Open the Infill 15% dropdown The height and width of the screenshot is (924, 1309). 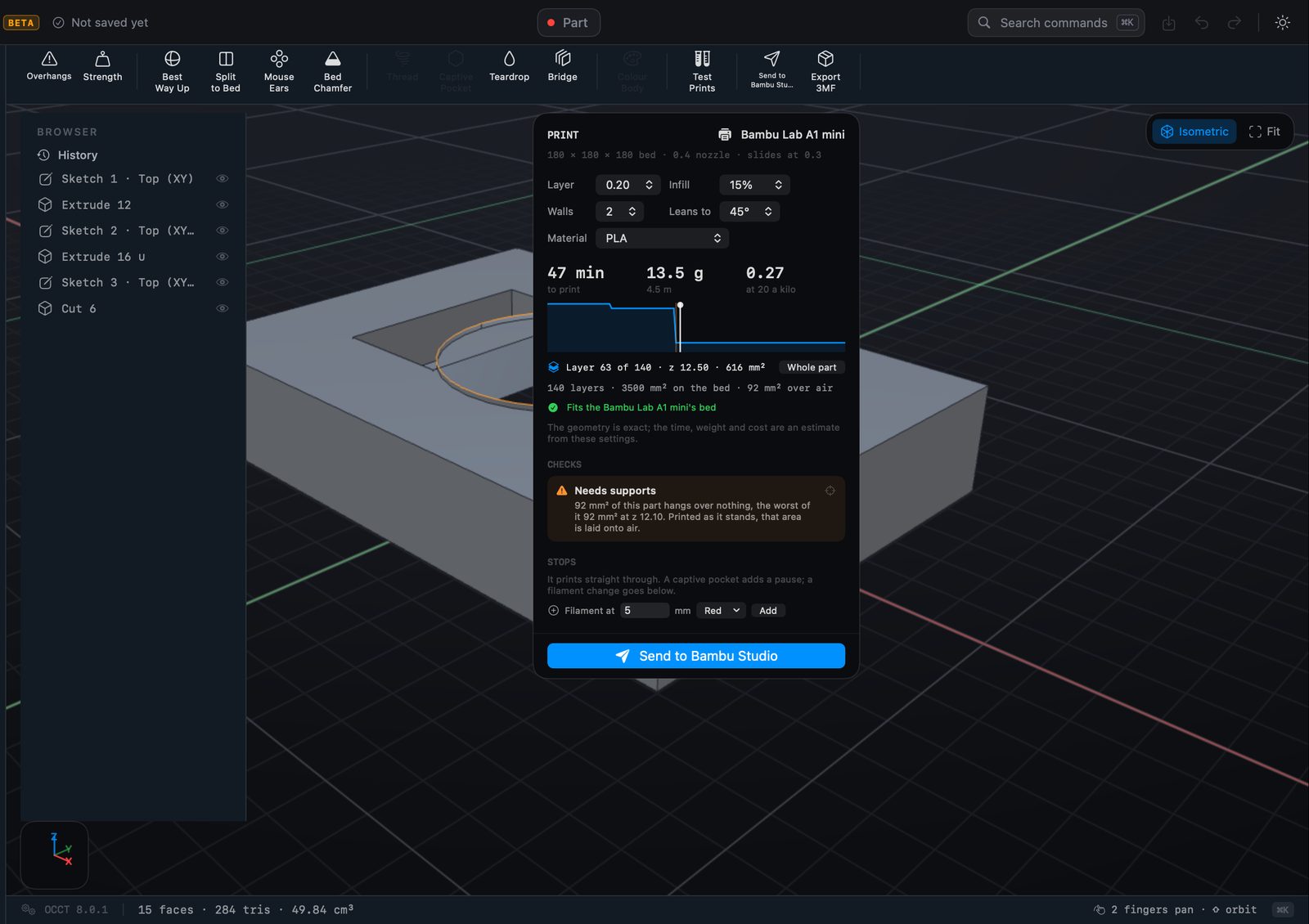754,185
